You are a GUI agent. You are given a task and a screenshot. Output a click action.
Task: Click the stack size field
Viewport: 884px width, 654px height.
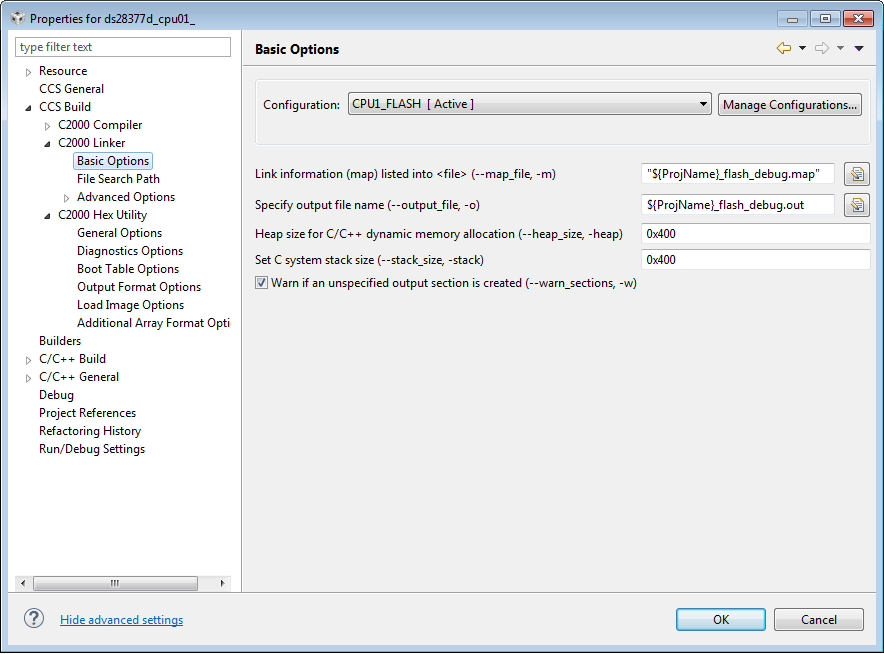coord(755,260)
